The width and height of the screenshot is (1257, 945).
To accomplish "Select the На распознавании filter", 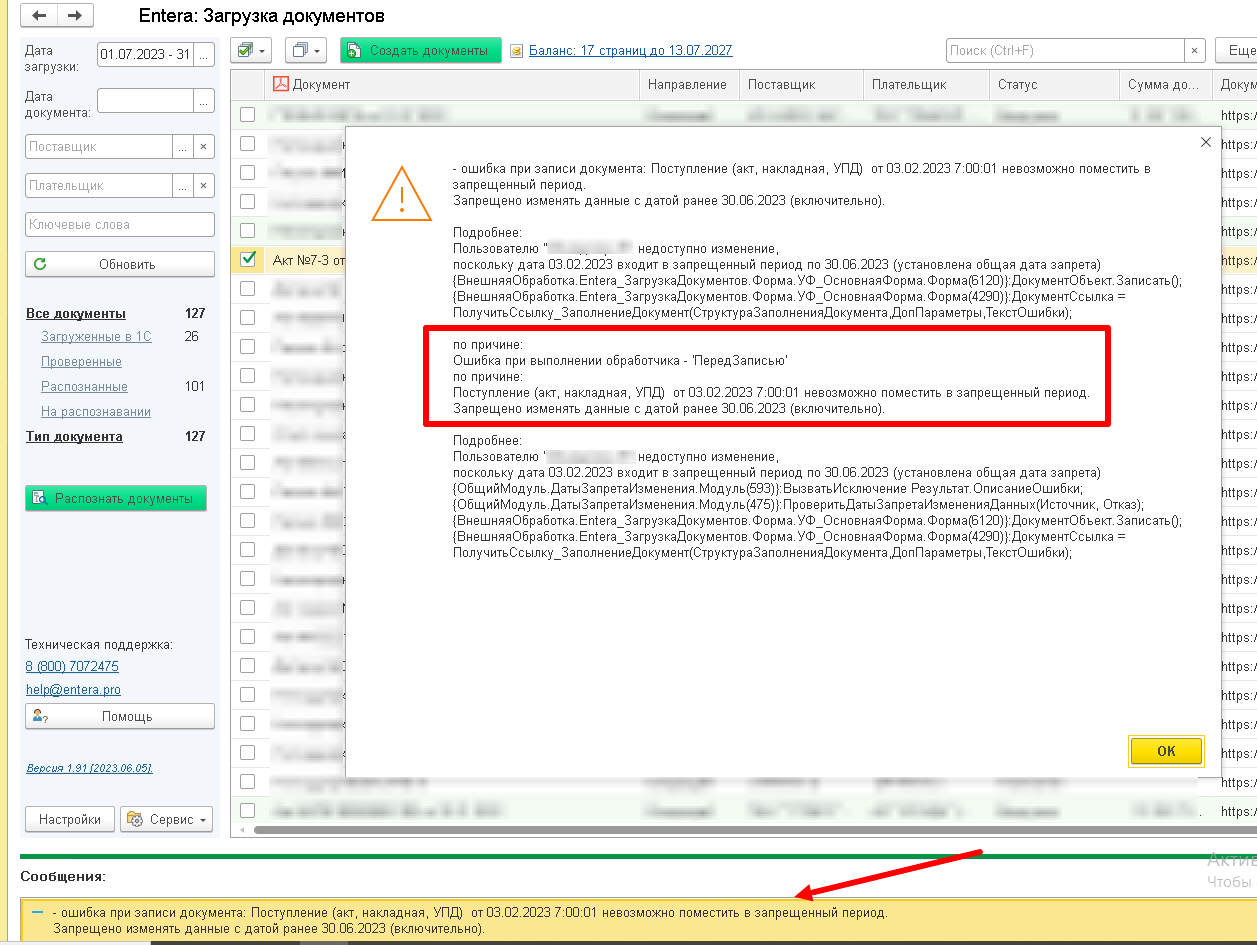I will tap(96, 412).
